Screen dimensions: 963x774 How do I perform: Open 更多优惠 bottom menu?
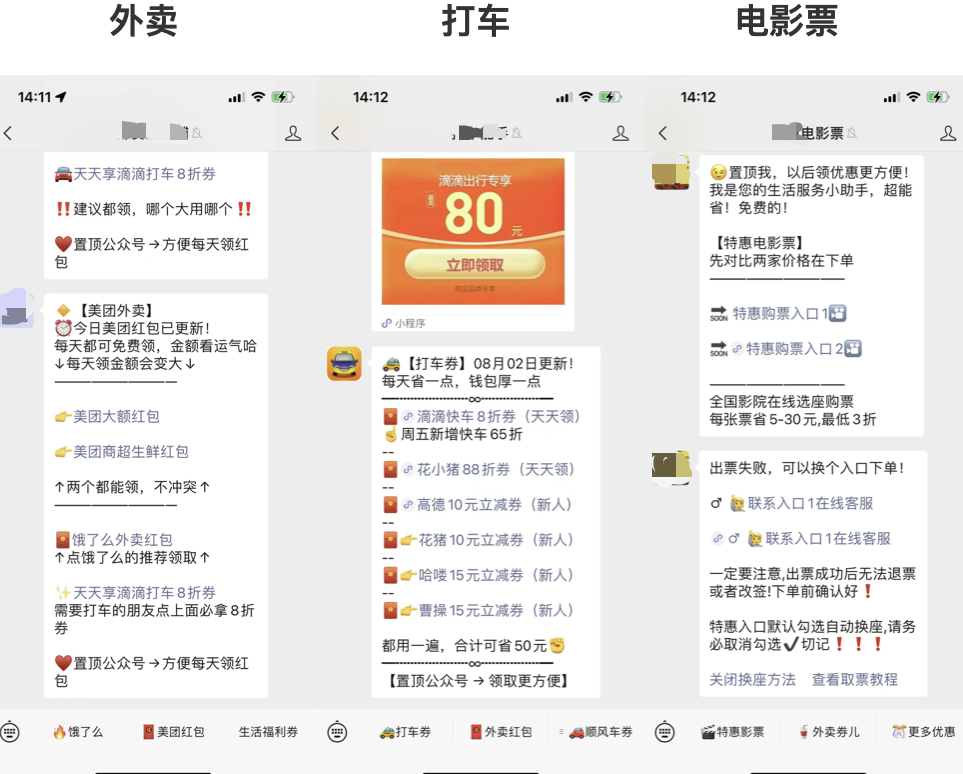pyautogui.click(x=924, y=732)
